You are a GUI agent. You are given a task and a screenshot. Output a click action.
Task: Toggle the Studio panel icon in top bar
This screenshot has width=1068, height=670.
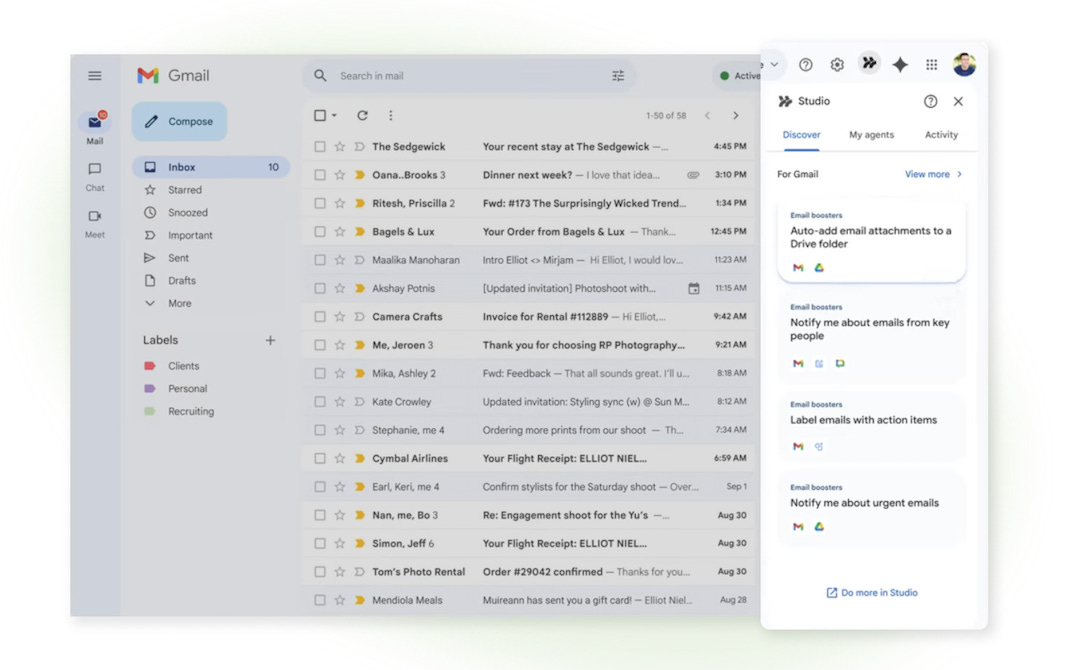pos(869,63)
